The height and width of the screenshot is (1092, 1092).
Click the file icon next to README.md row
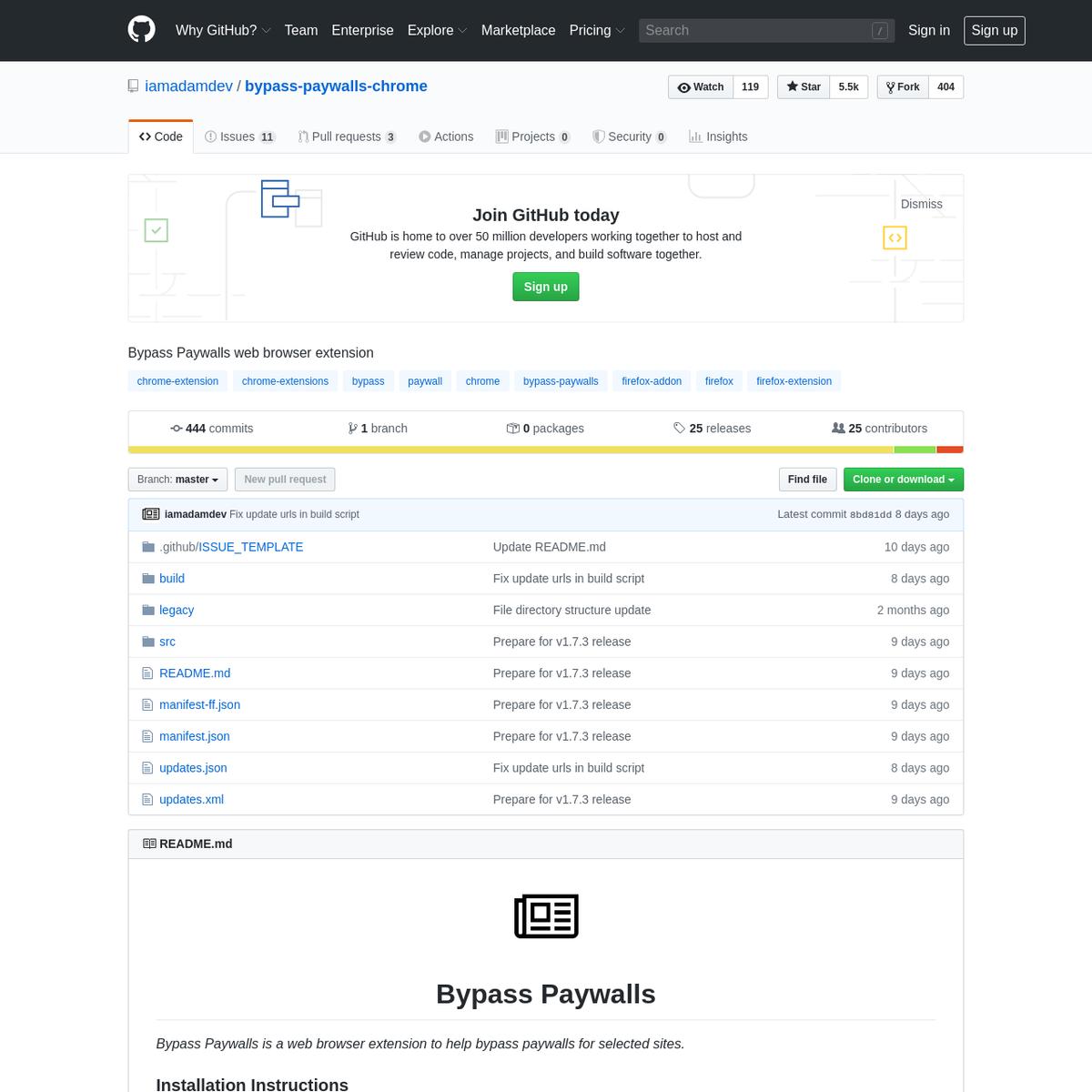[148, 673]
